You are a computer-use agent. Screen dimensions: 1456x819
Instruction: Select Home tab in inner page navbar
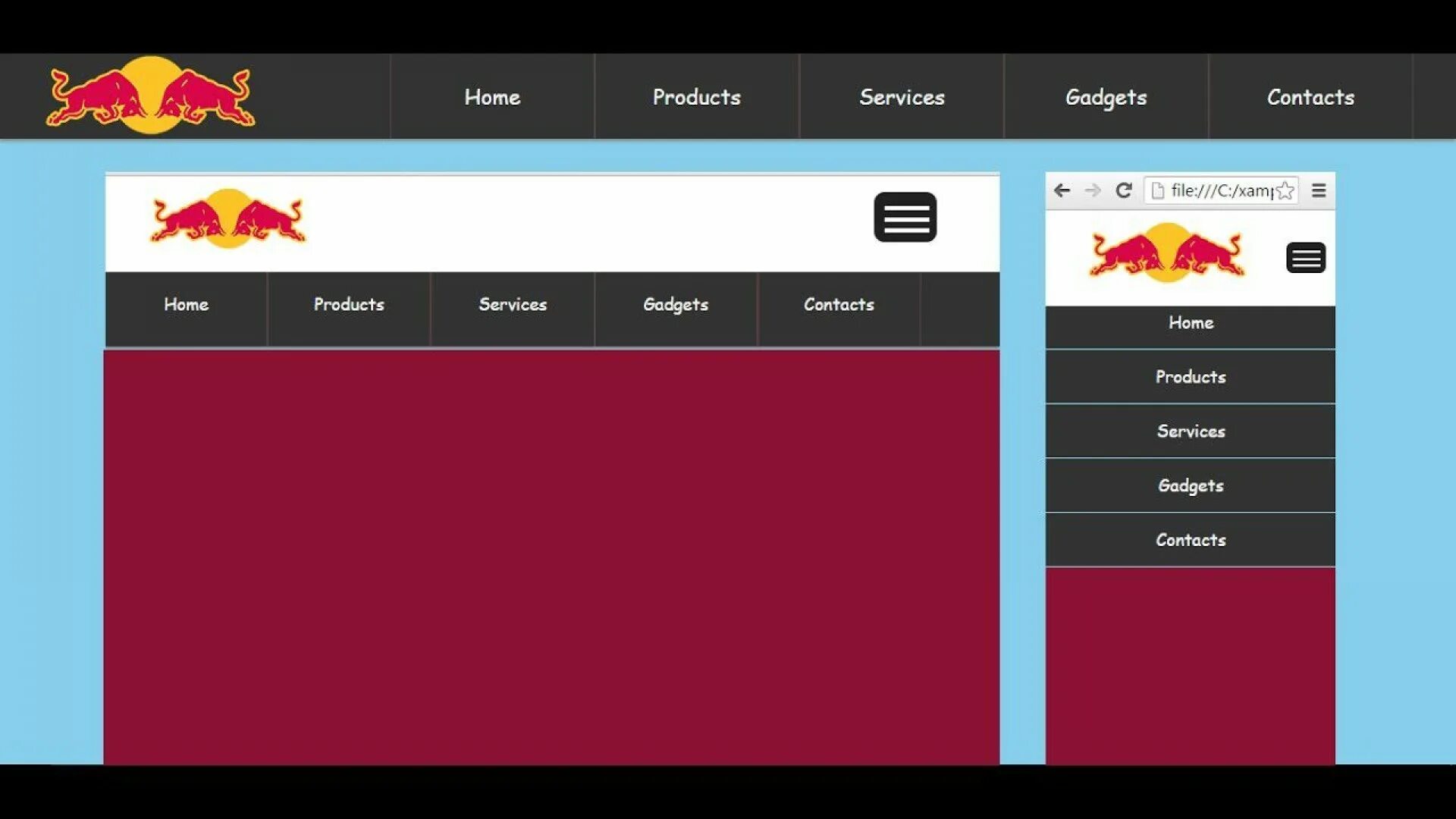[x=185, y=304]
